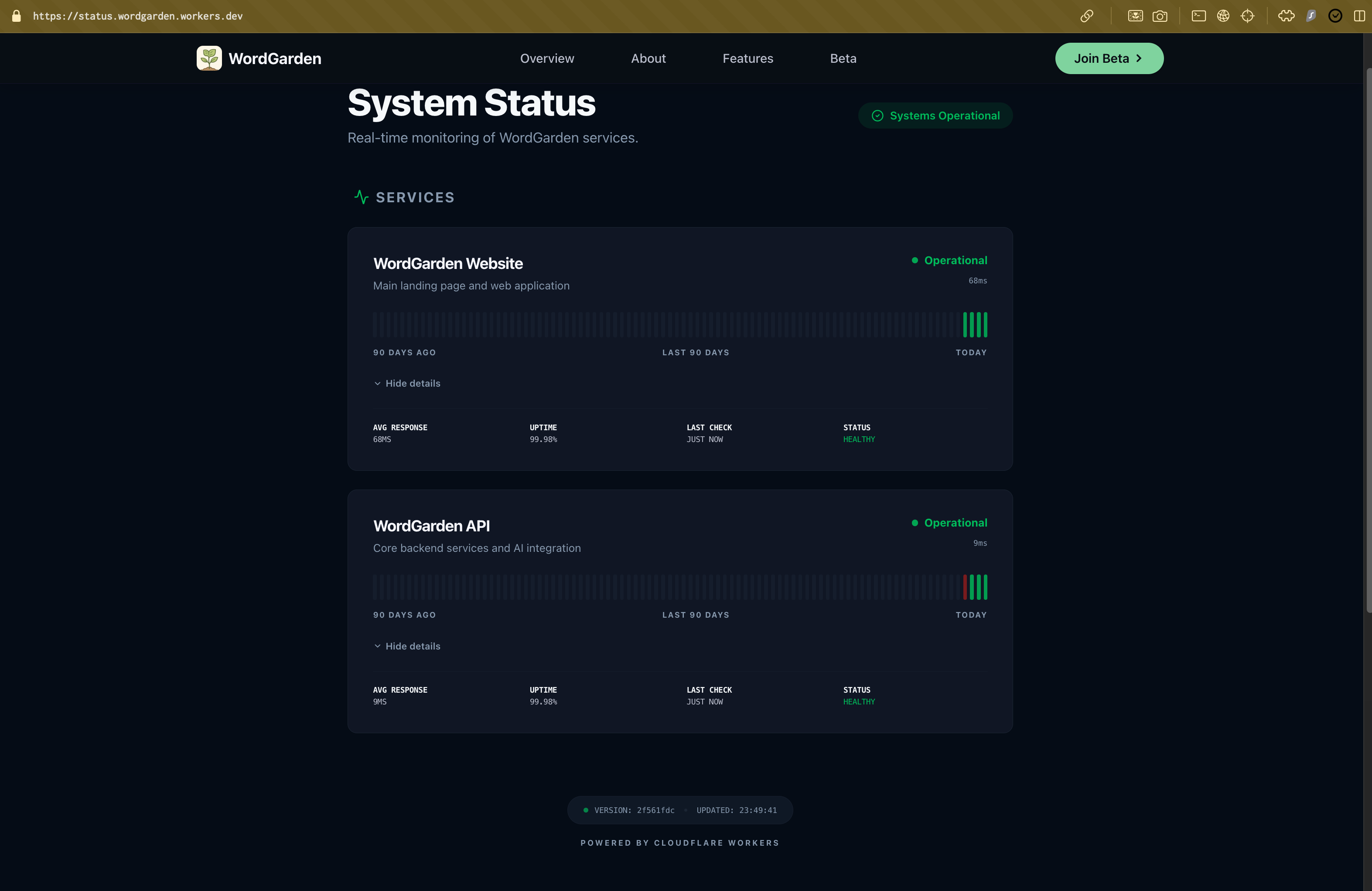Open the About nav item
Screen dimensions: 1372x891
tap(648, 58)
